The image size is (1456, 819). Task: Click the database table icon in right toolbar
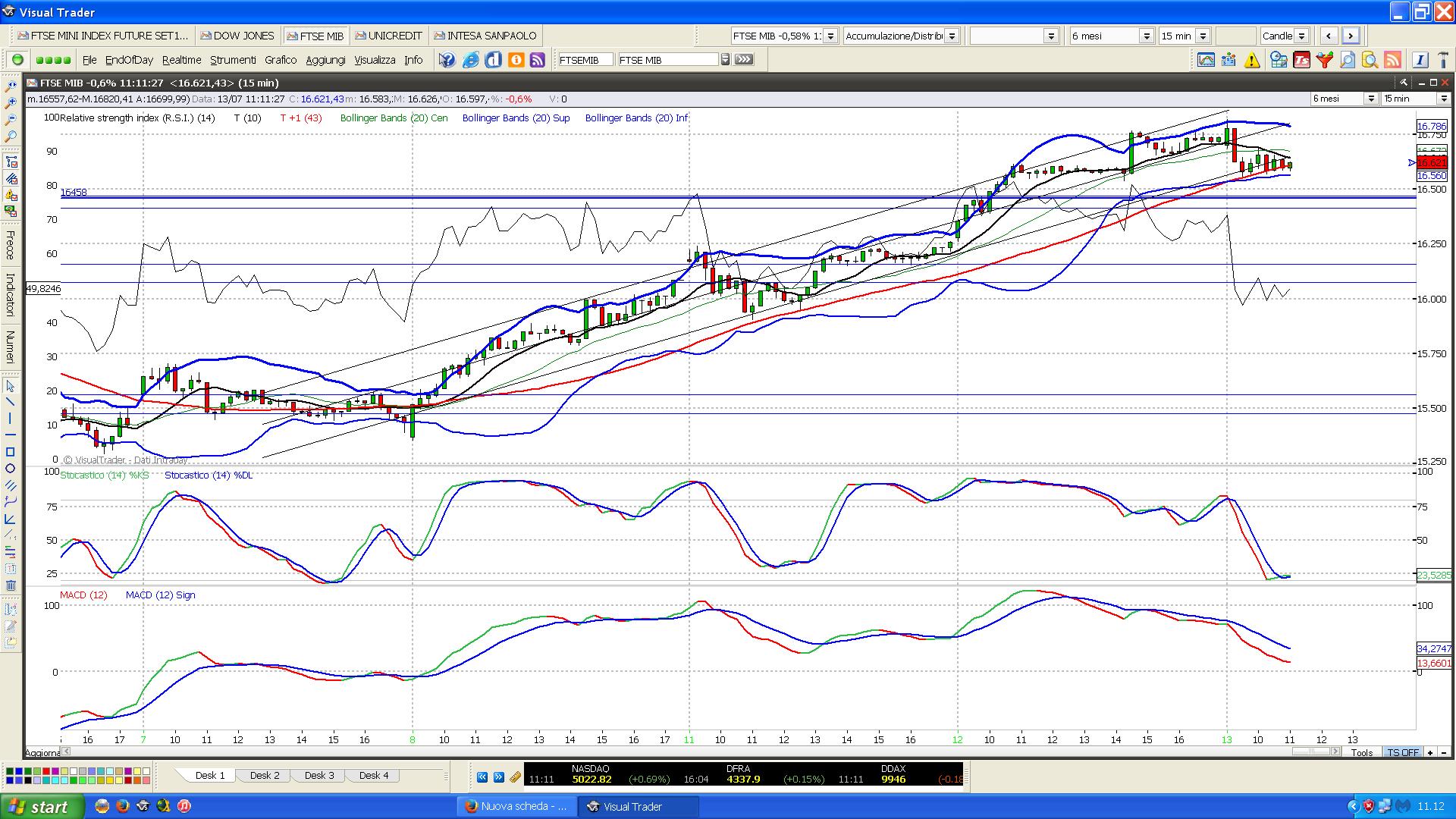(x=1279, y=60)
